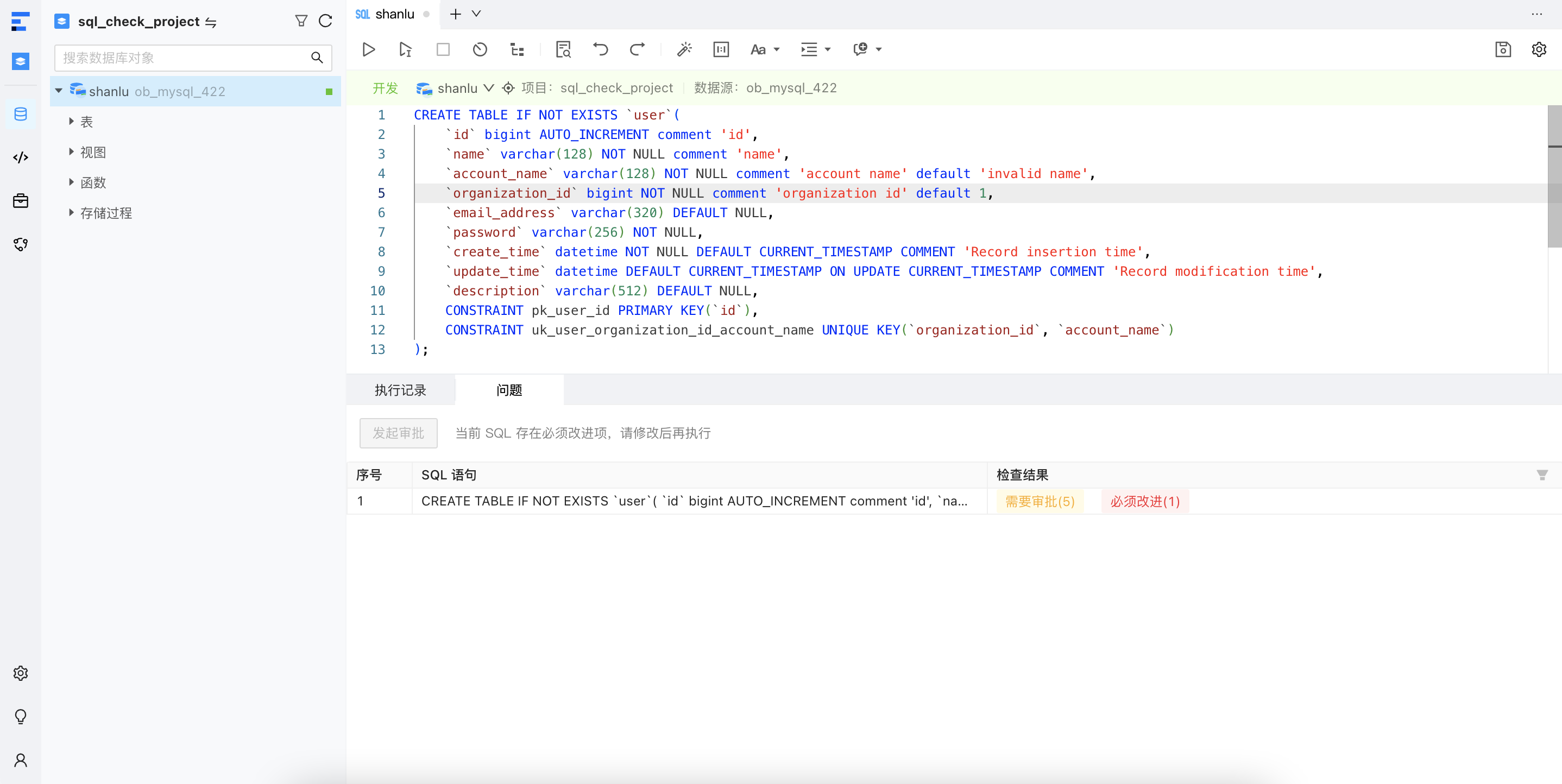Open the indent options dropdown
The width and height of the screenshot is (1562, 784).
pyautogui.click(x=816, y=49)
